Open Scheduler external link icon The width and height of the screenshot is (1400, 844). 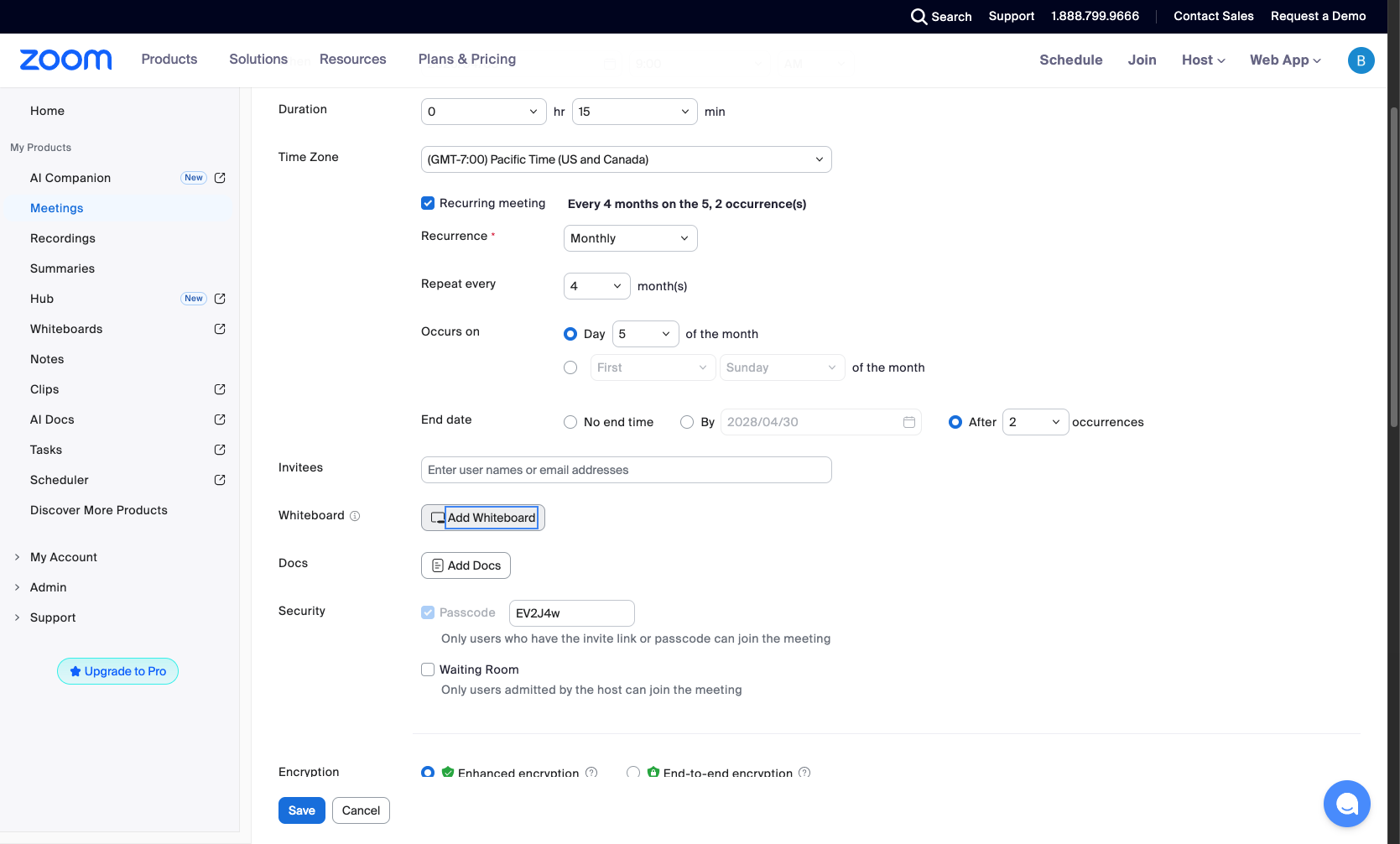coord(220,480)
